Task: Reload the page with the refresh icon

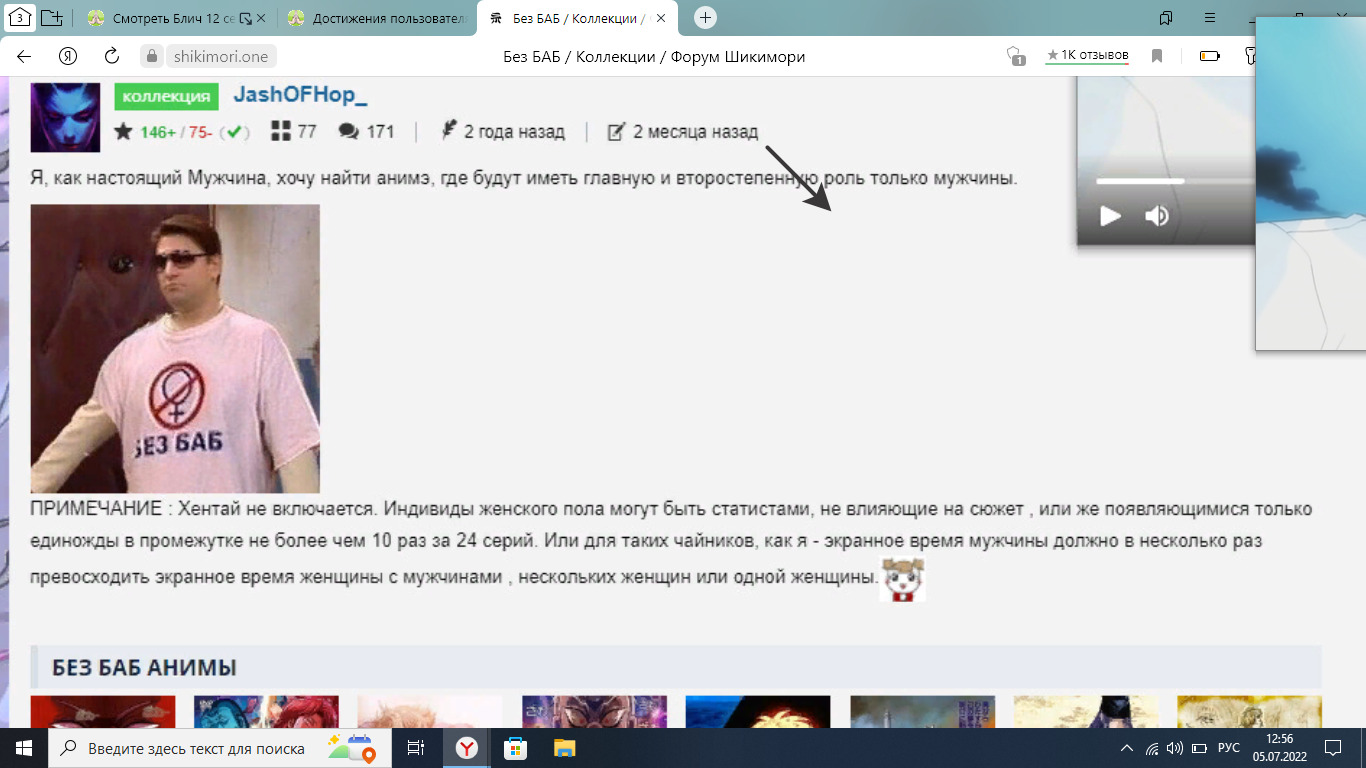Action: [112, 56]
